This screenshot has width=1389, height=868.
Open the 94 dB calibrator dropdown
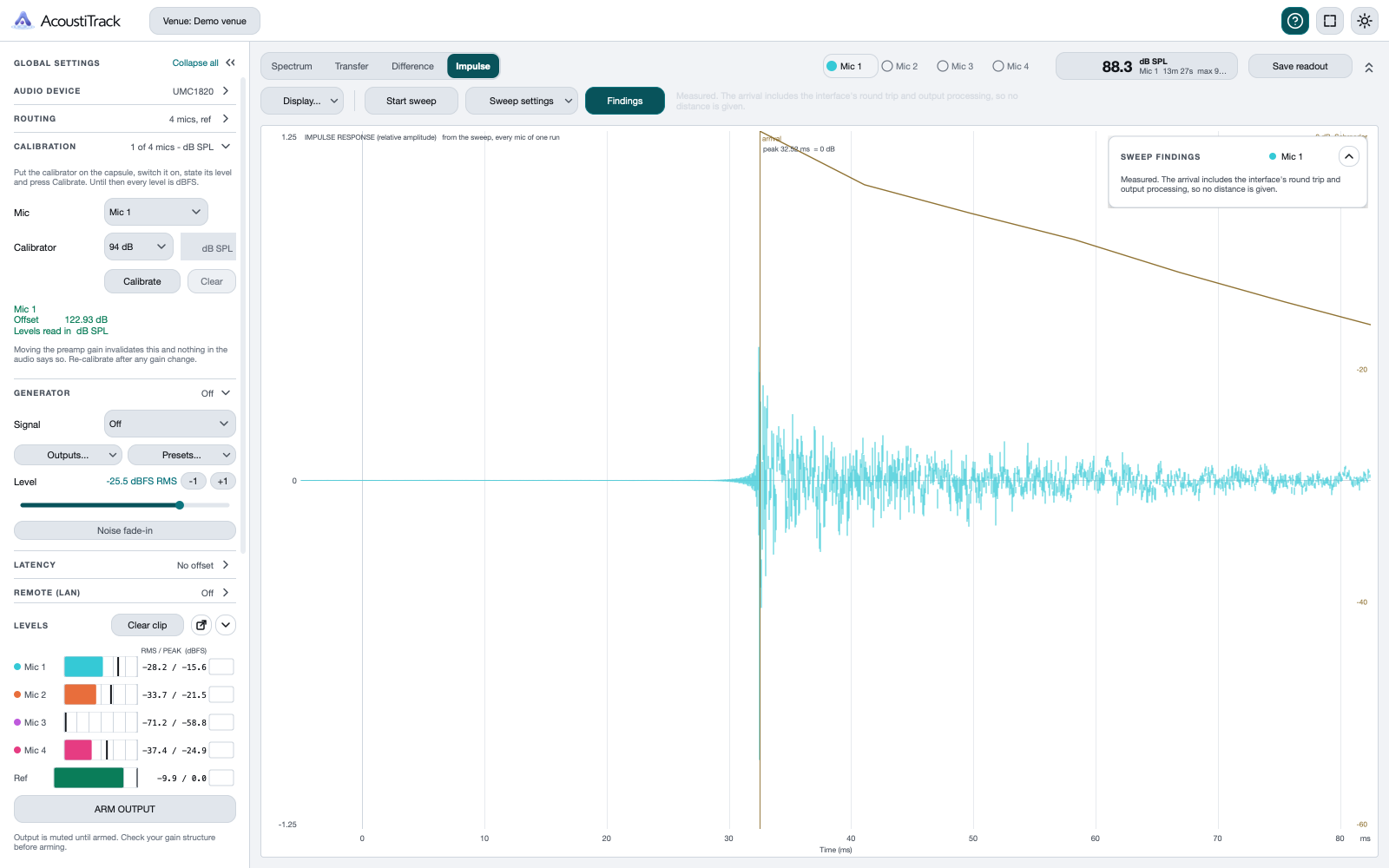point(139,247)
